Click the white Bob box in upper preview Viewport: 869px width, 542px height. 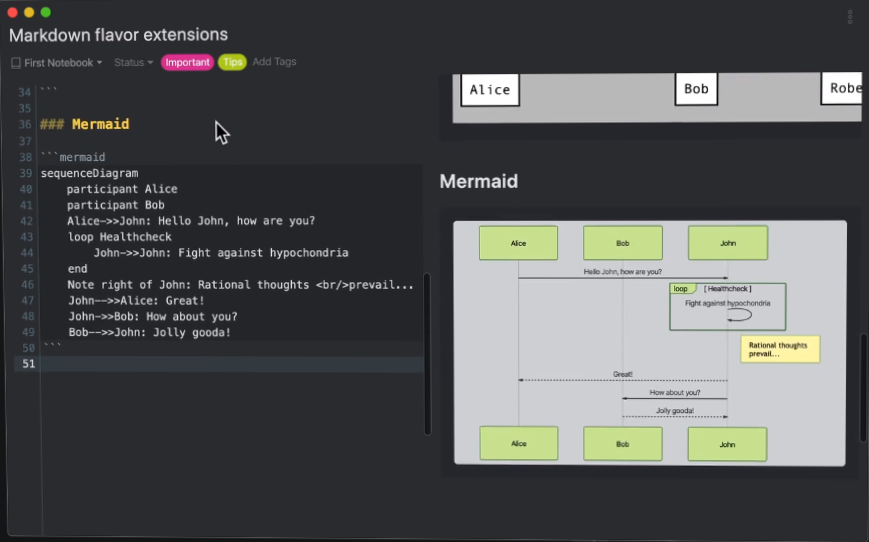coord(696,89)
